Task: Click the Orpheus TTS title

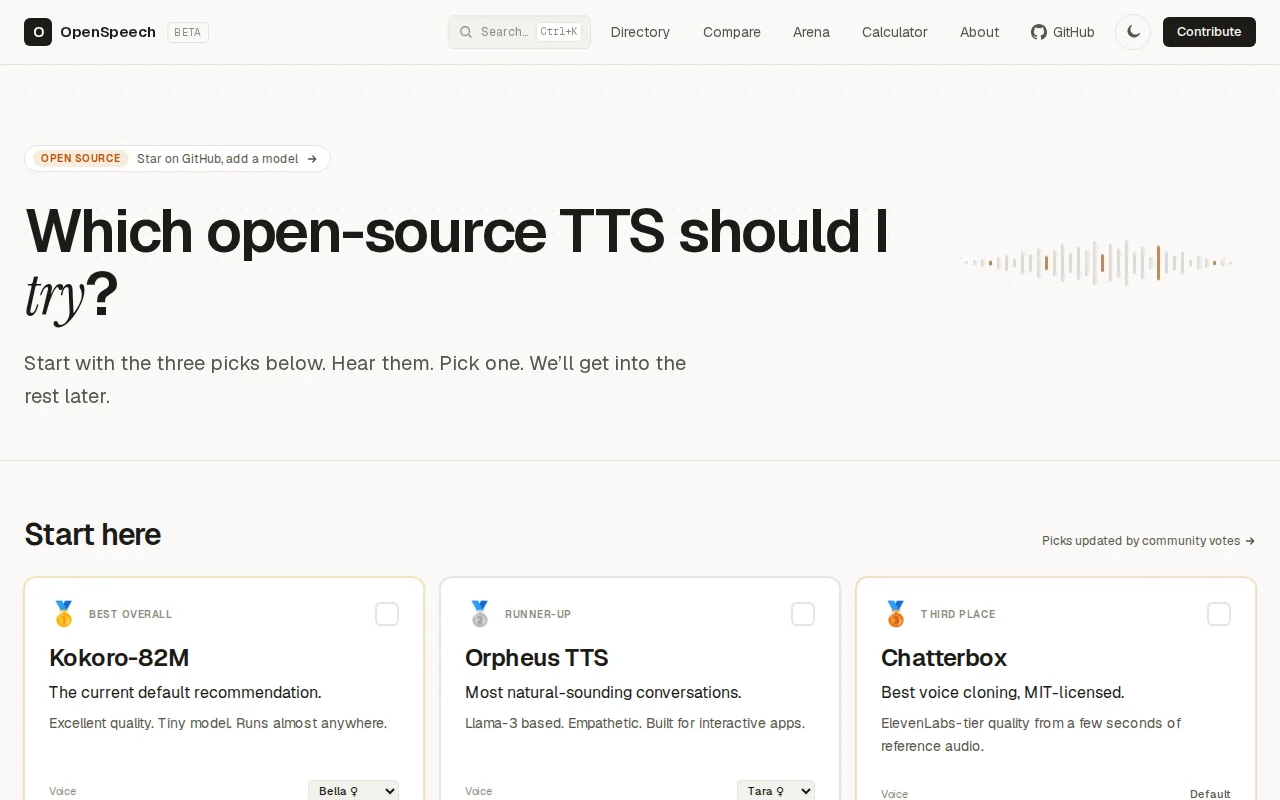Action: 537,658
